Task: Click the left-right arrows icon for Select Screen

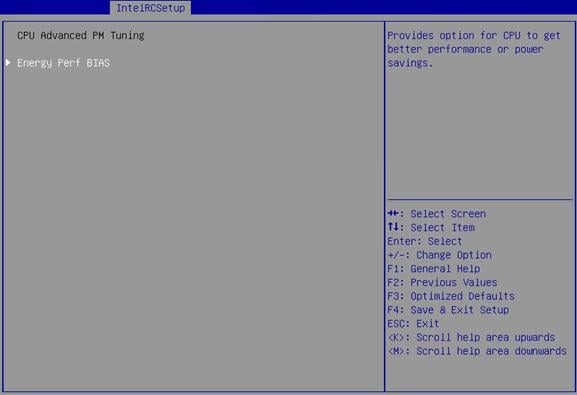Action: coord(393,213)
